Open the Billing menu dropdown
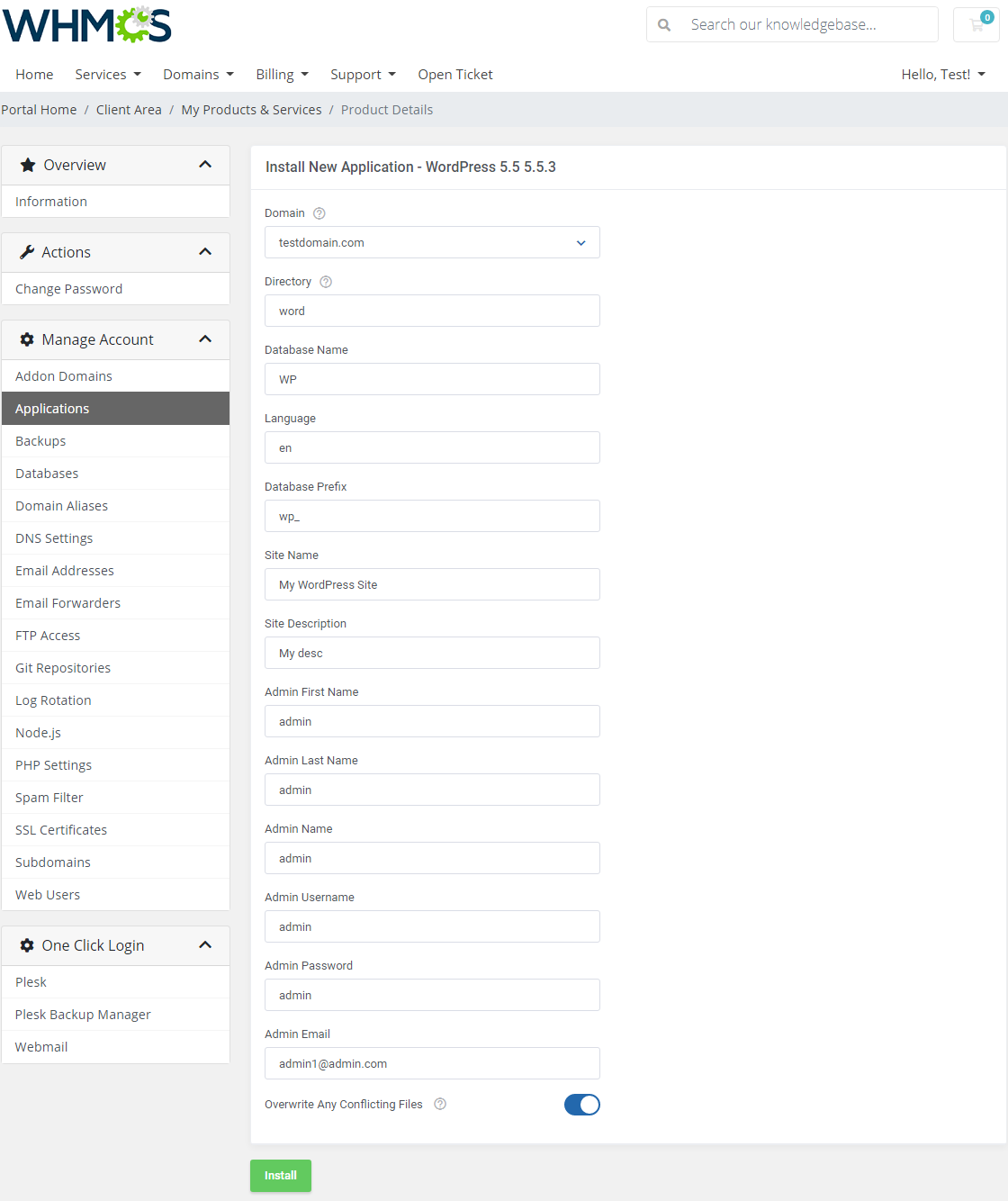Image resolution: width=1008 pixels, height=1201 pixels. 283,75
